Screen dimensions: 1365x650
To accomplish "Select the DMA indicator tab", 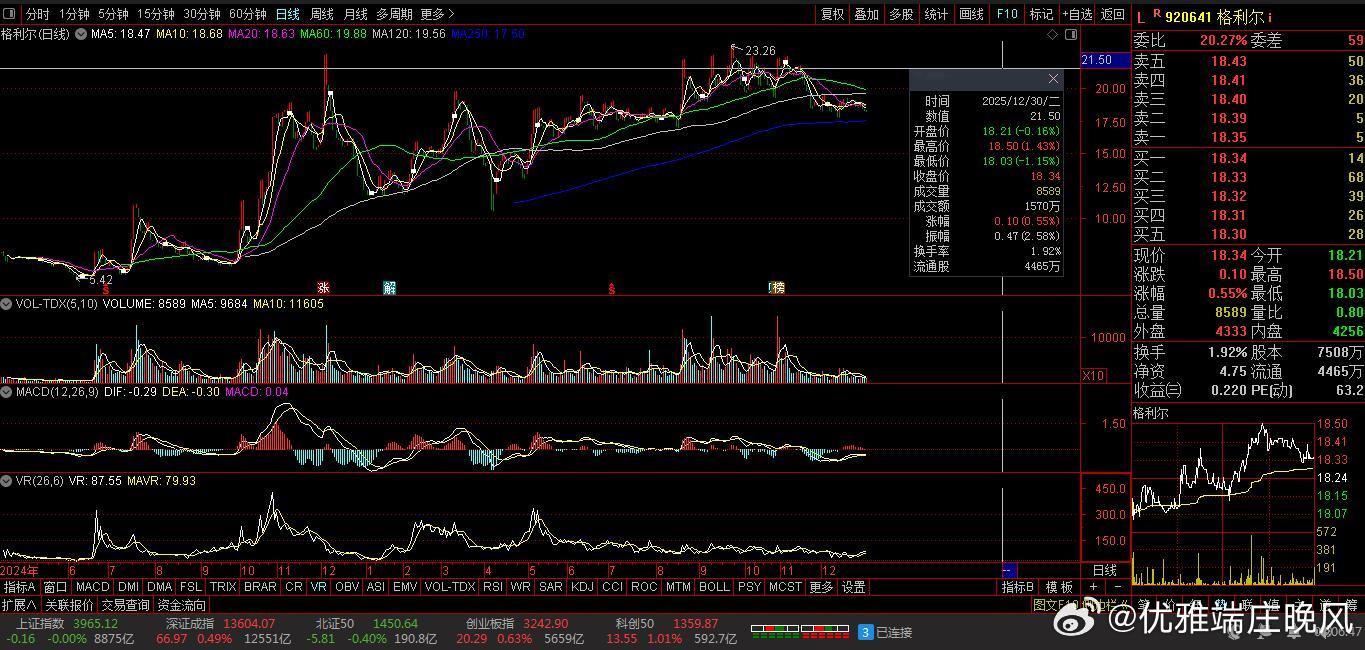I will [x=160, y=587].
